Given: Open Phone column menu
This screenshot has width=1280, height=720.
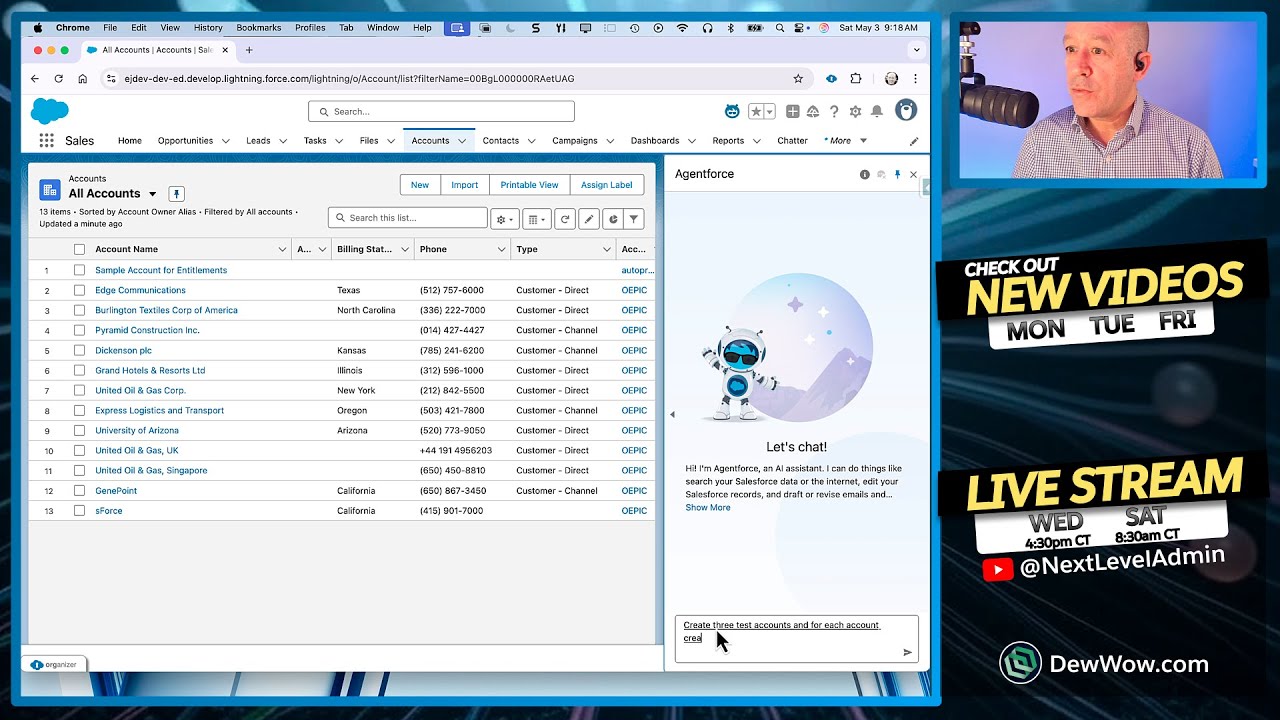Looking at the screenshot, I should pyautogui.click(x=501, y=249).
